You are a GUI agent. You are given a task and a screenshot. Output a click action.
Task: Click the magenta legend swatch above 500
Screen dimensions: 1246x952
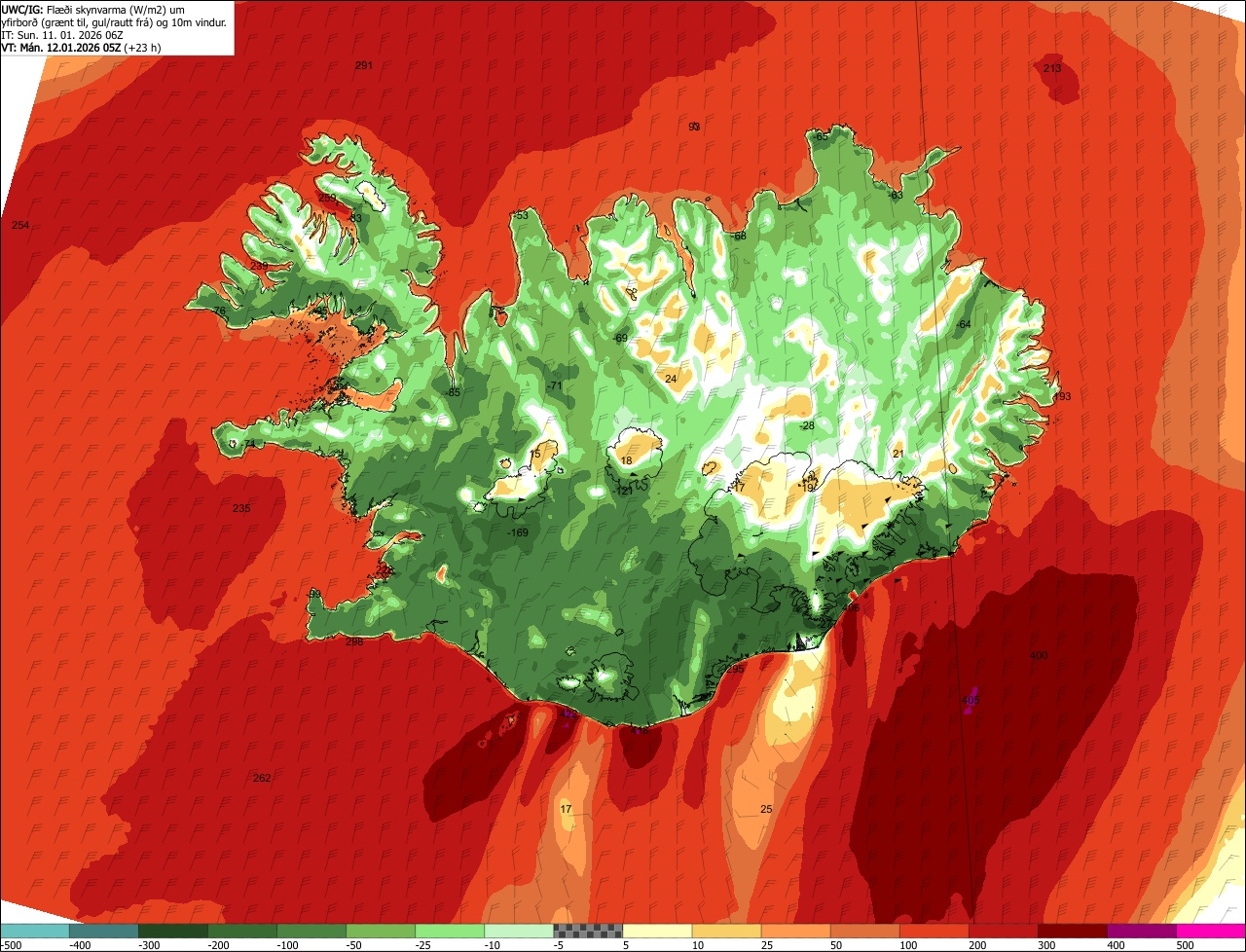1211,931
